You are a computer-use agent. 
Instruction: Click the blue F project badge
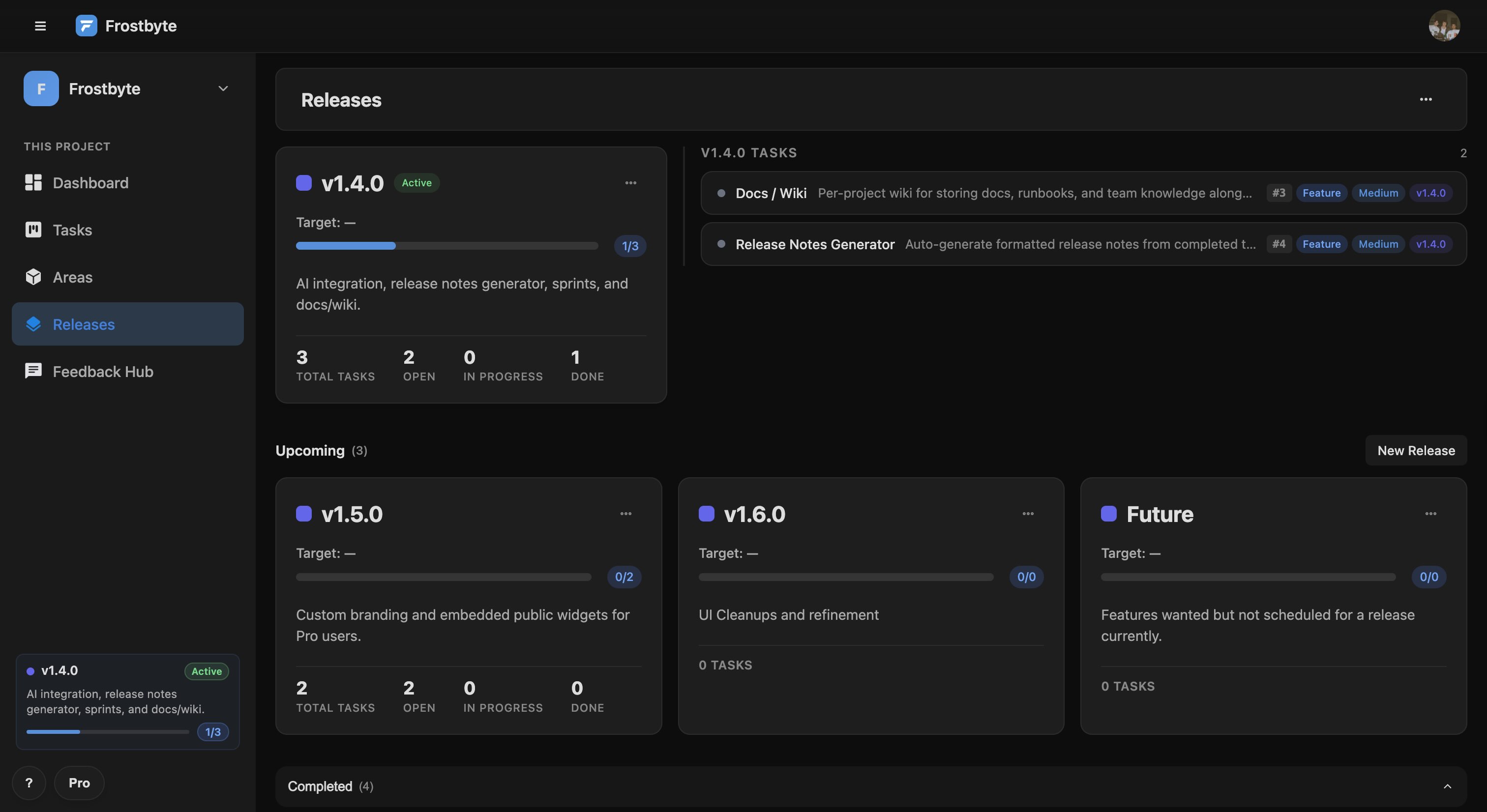(41, 88)
